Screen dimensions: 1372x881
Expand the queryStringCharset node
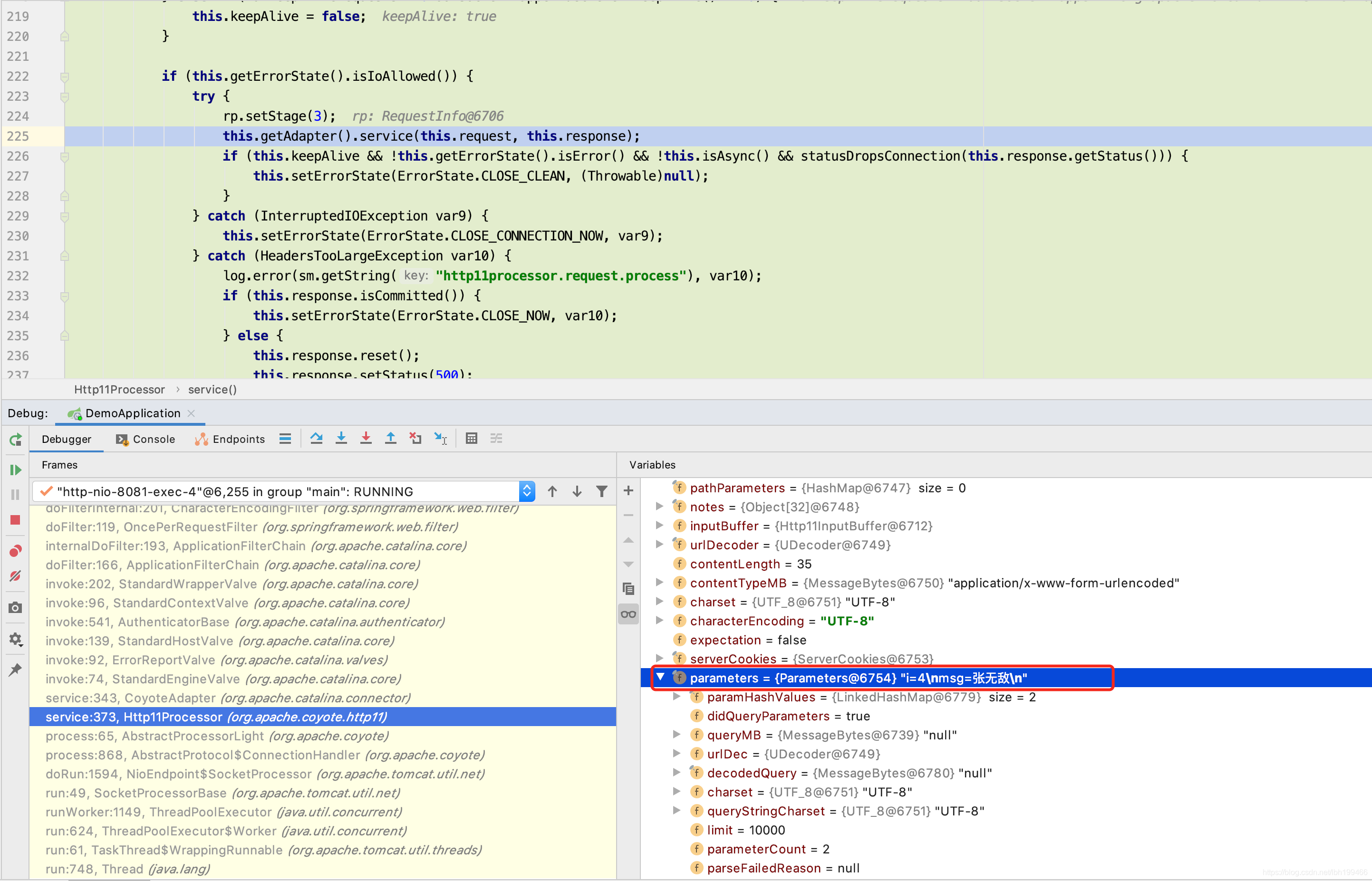coord(676,811)
